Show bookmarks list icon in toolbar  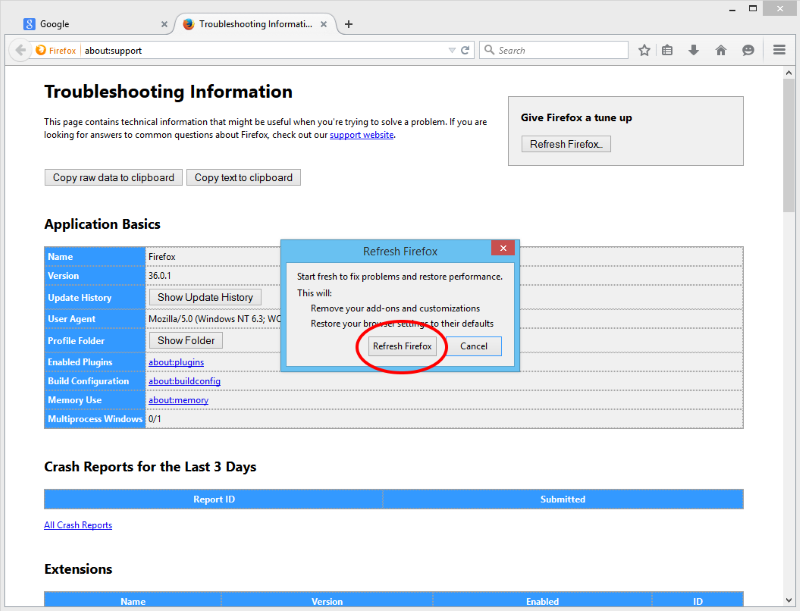tap(667, 50)
